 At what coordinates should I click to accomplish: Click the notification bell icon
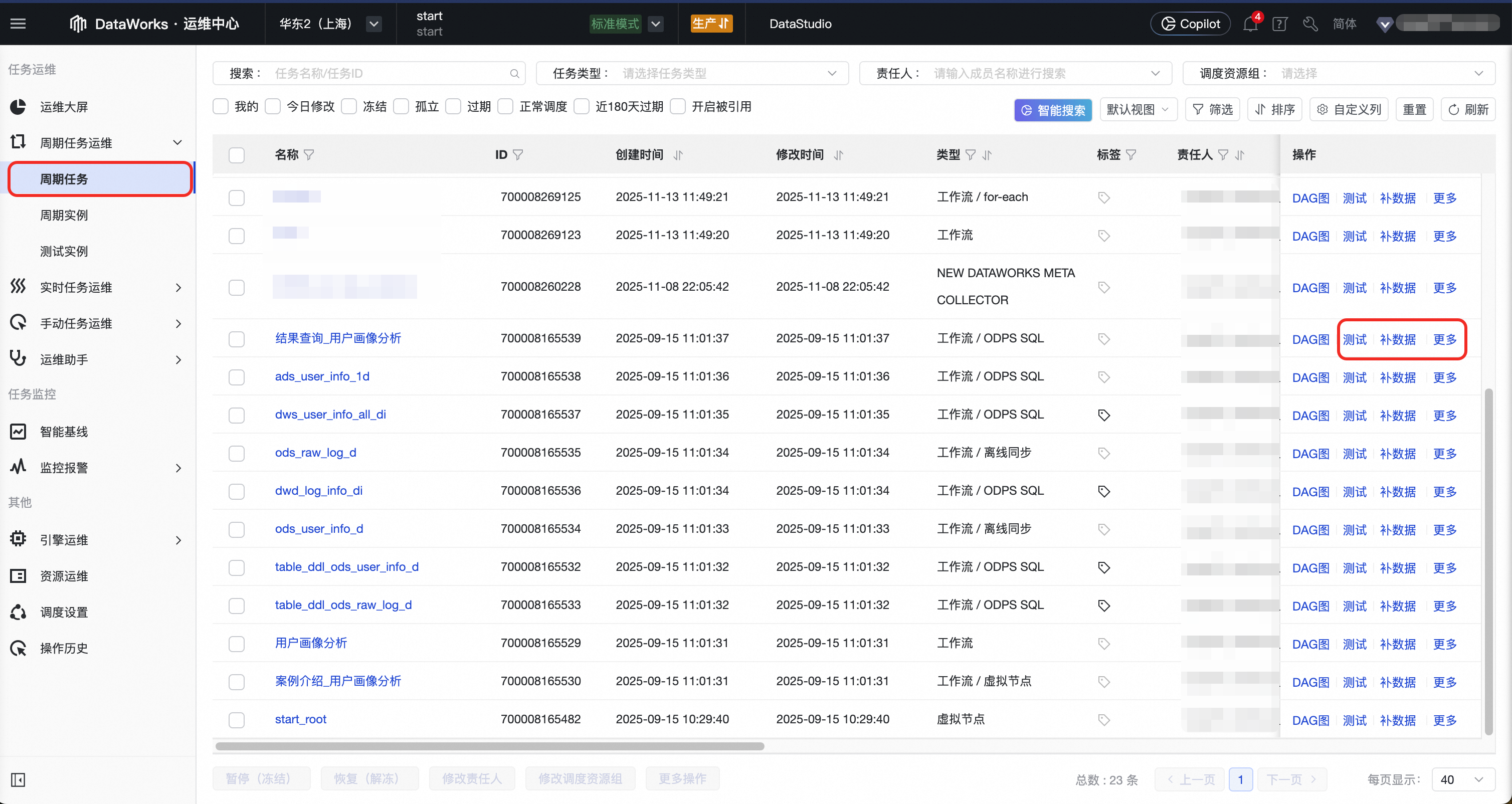tap(1250, 24)
